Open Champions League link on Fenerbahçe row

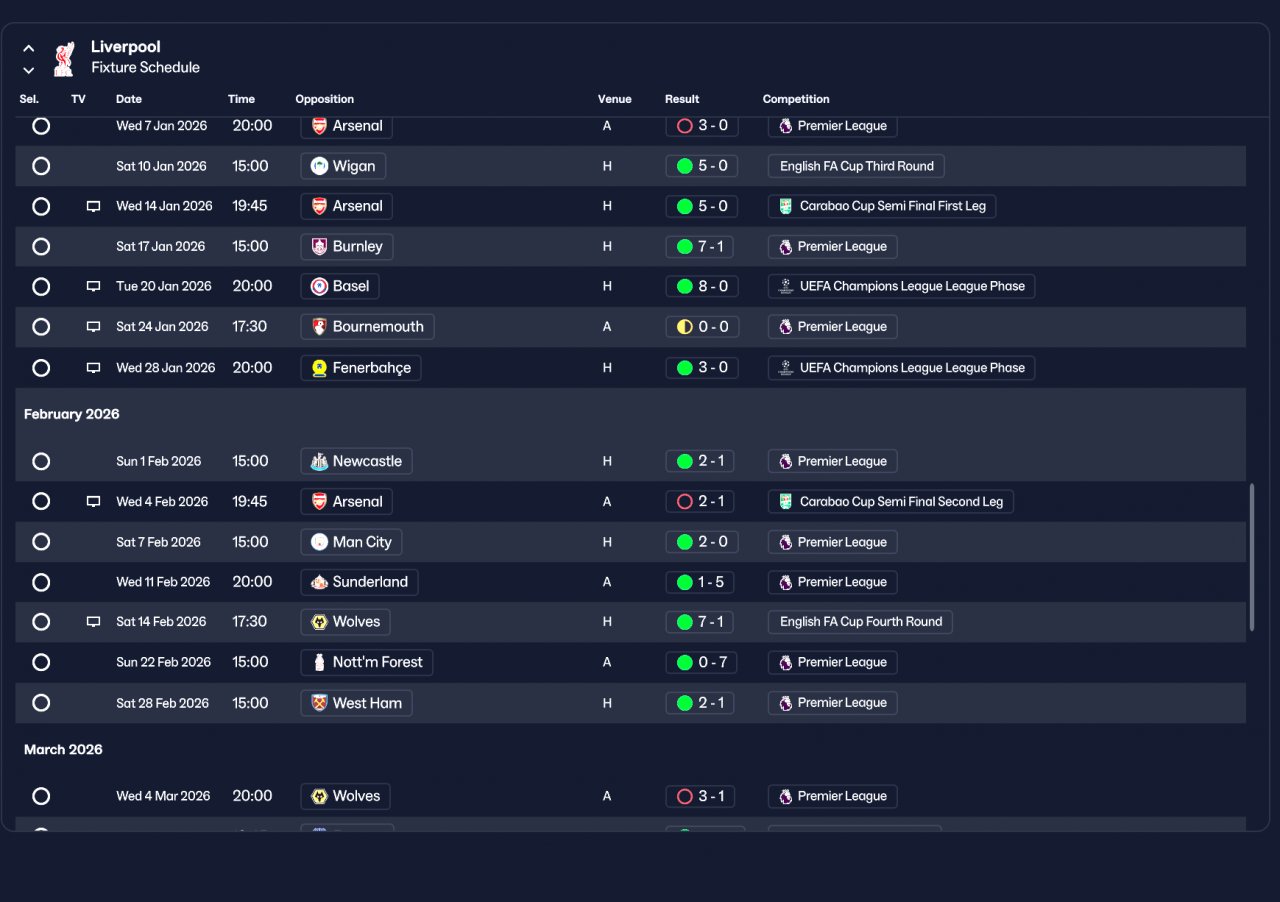click(901, 367)
